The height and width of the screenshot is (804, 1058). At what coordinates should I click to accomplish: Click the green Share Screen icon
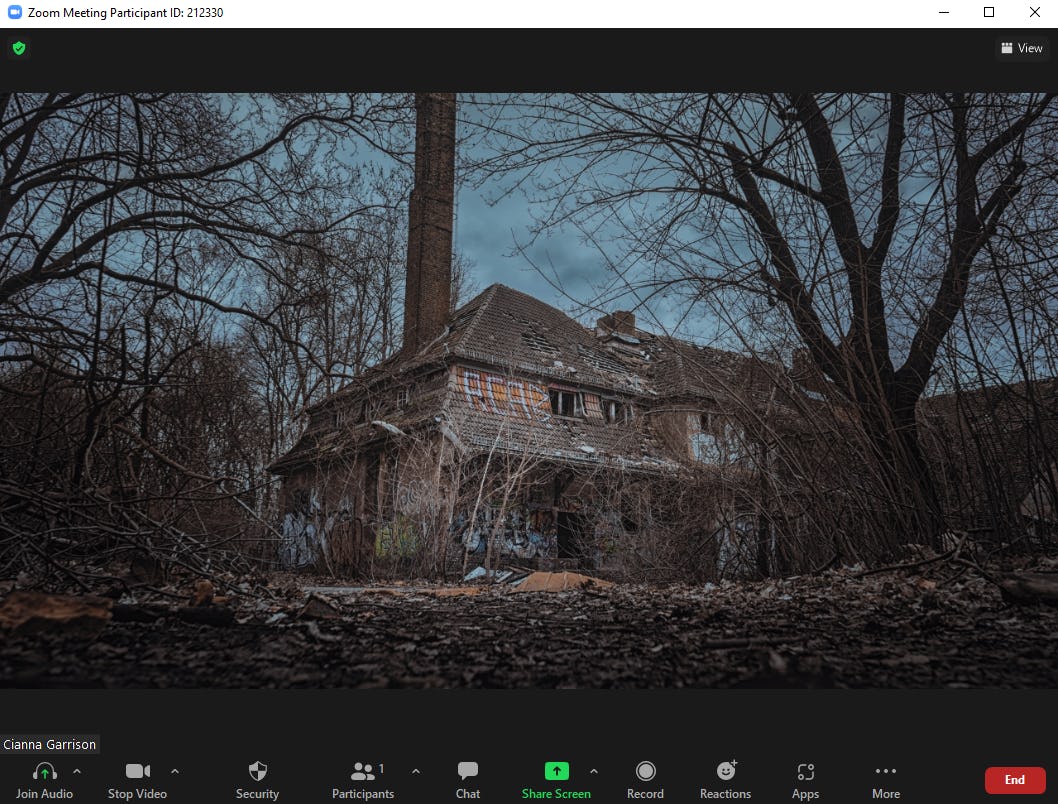click(x=556, y=771)
